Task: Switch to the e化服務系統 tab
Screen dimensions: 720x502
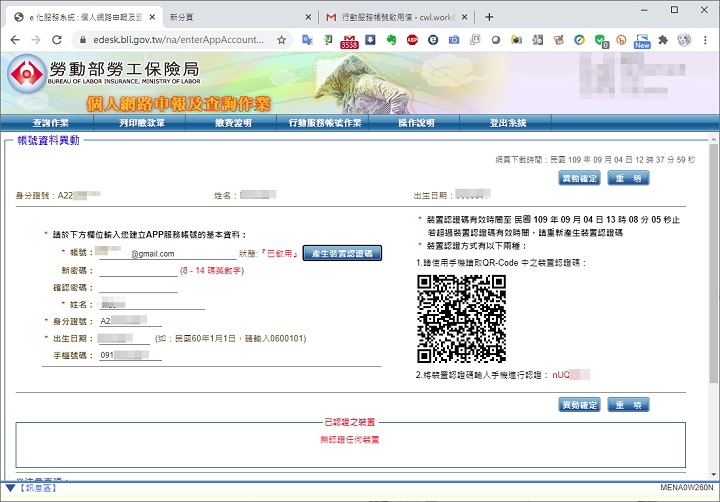Action: tap(85, 17)
